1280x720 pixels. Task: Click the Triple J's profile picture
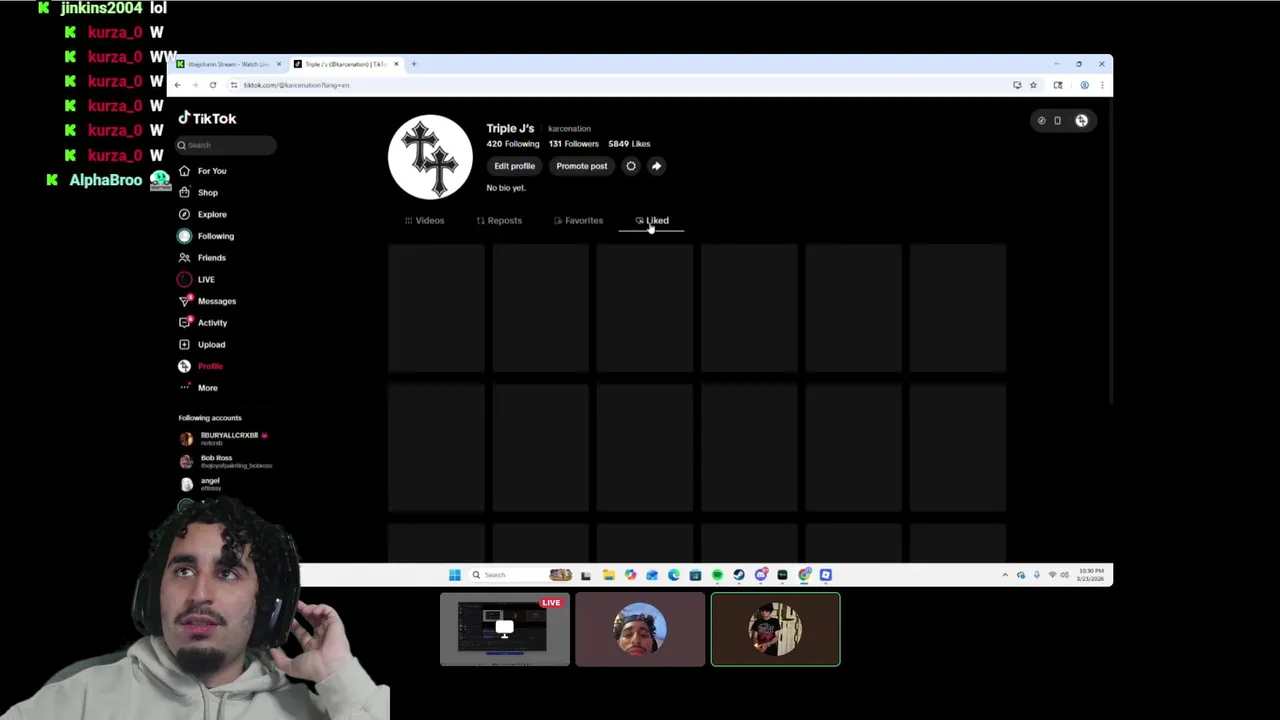pyautogui.click(x=430, y=157)
